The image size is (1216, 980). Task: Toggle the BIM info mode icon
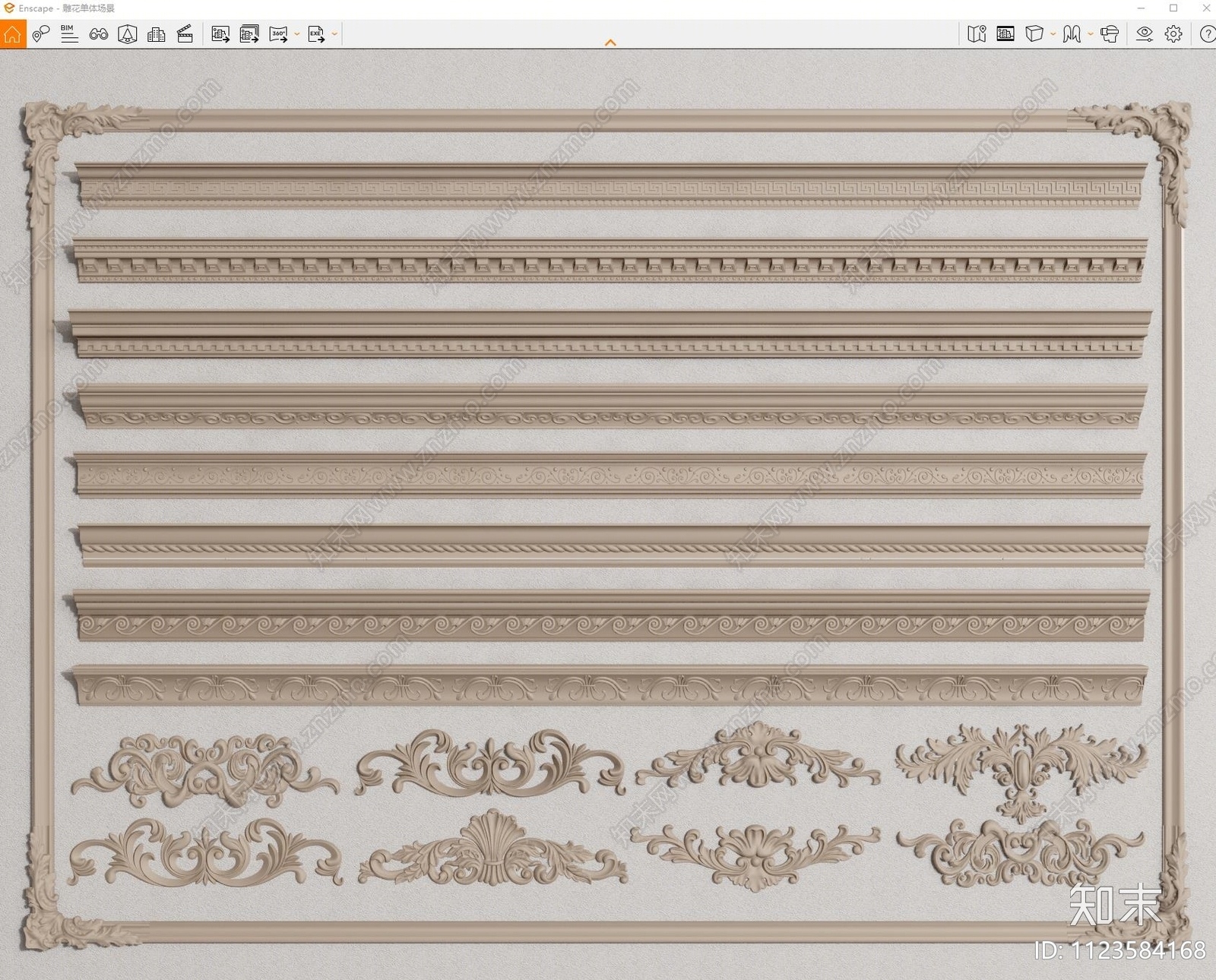pos(69,34)
